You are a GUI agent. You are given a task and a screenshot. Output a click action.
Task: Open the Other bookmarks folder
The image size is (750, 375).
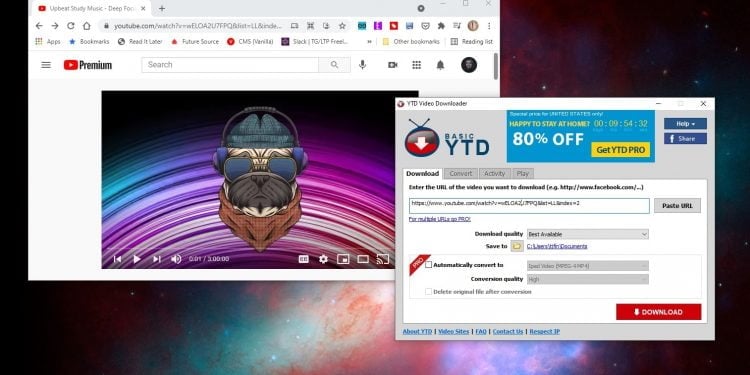click(x=411, y=42)
